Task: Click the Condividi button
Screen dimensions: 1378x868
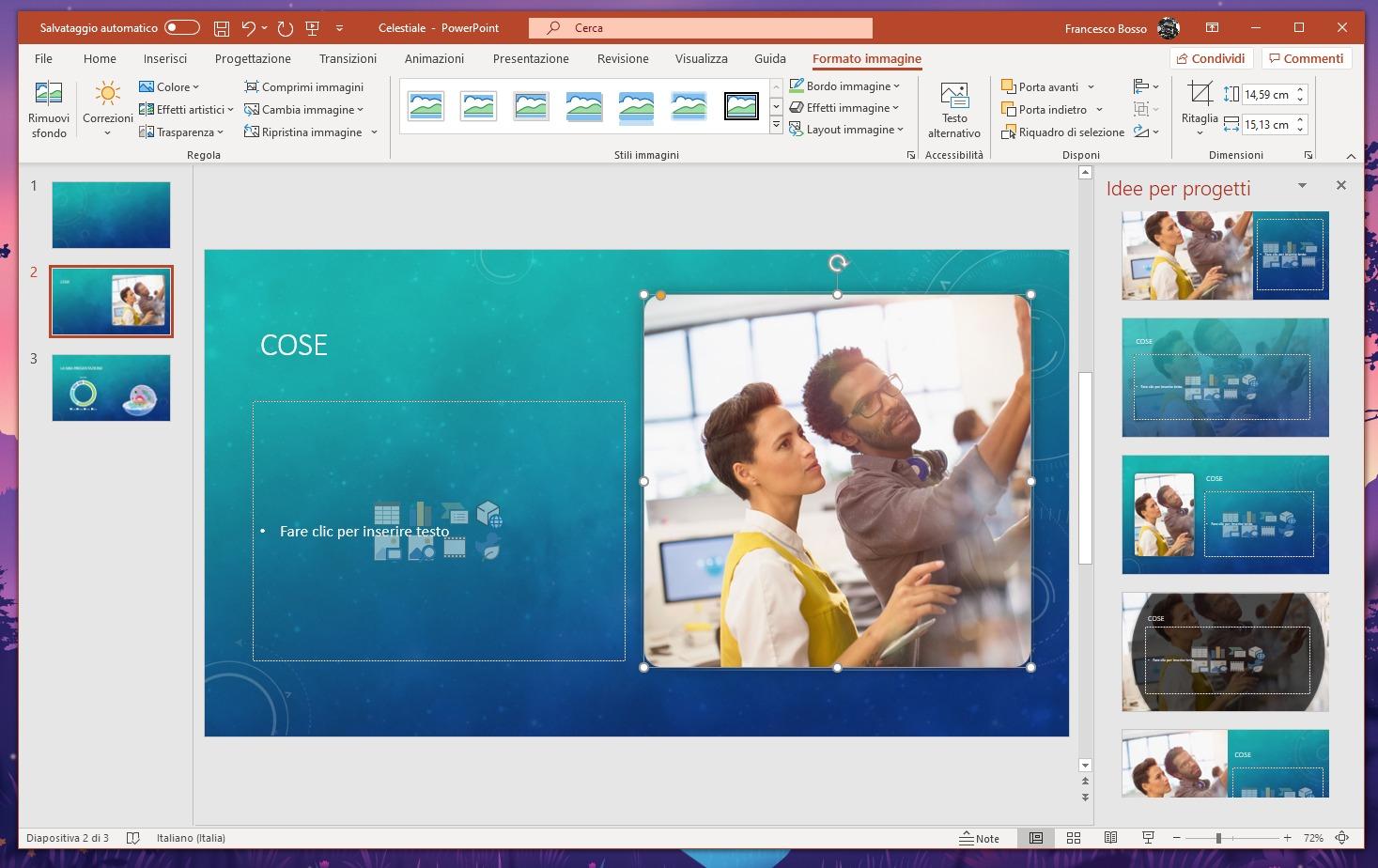Action: coord(1210,58)
